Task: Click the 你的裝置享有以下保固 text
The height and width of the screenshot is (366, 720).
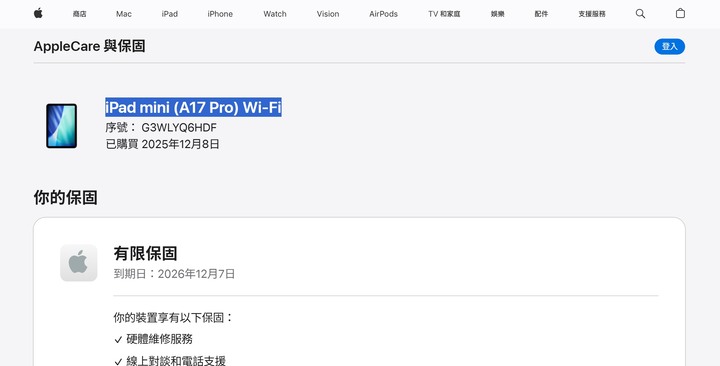Action: point(174,317)
